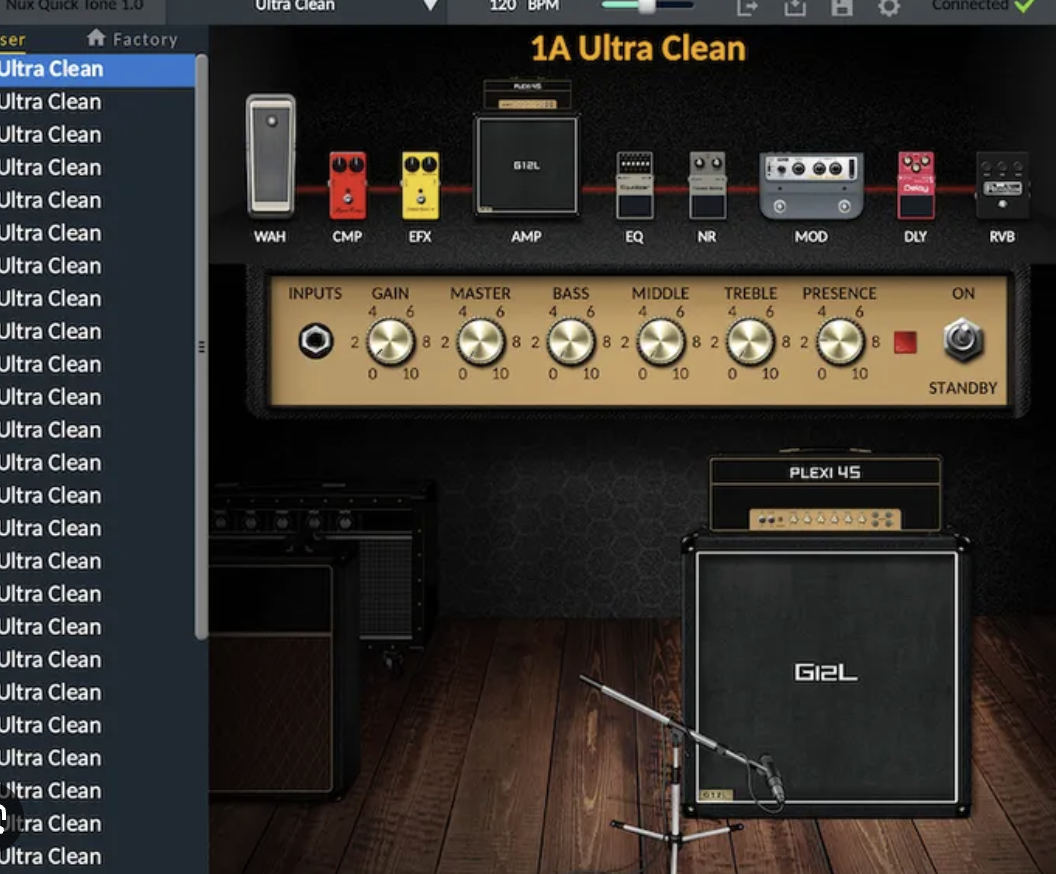Click the sidebar splitter handle
The width and height of the screenshot is (1056, 874).
pos(201,347)
